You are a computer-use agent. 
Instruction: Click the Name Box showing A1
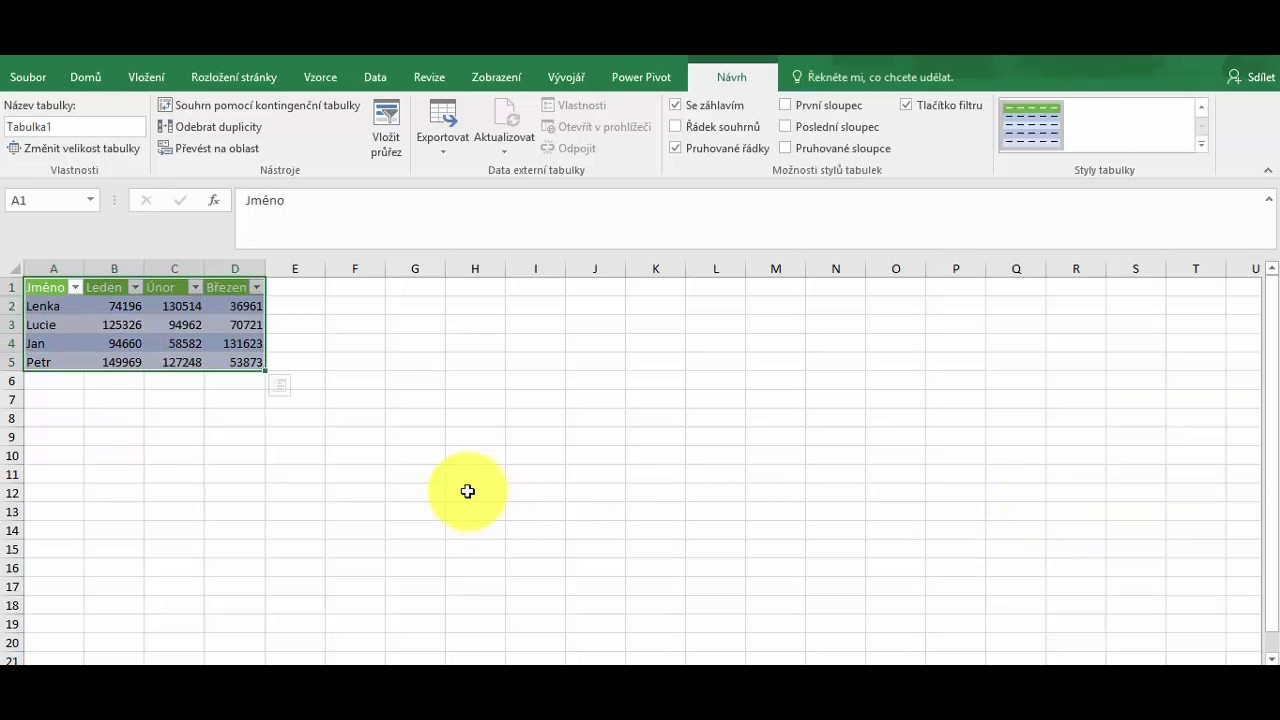coord(43,200)
